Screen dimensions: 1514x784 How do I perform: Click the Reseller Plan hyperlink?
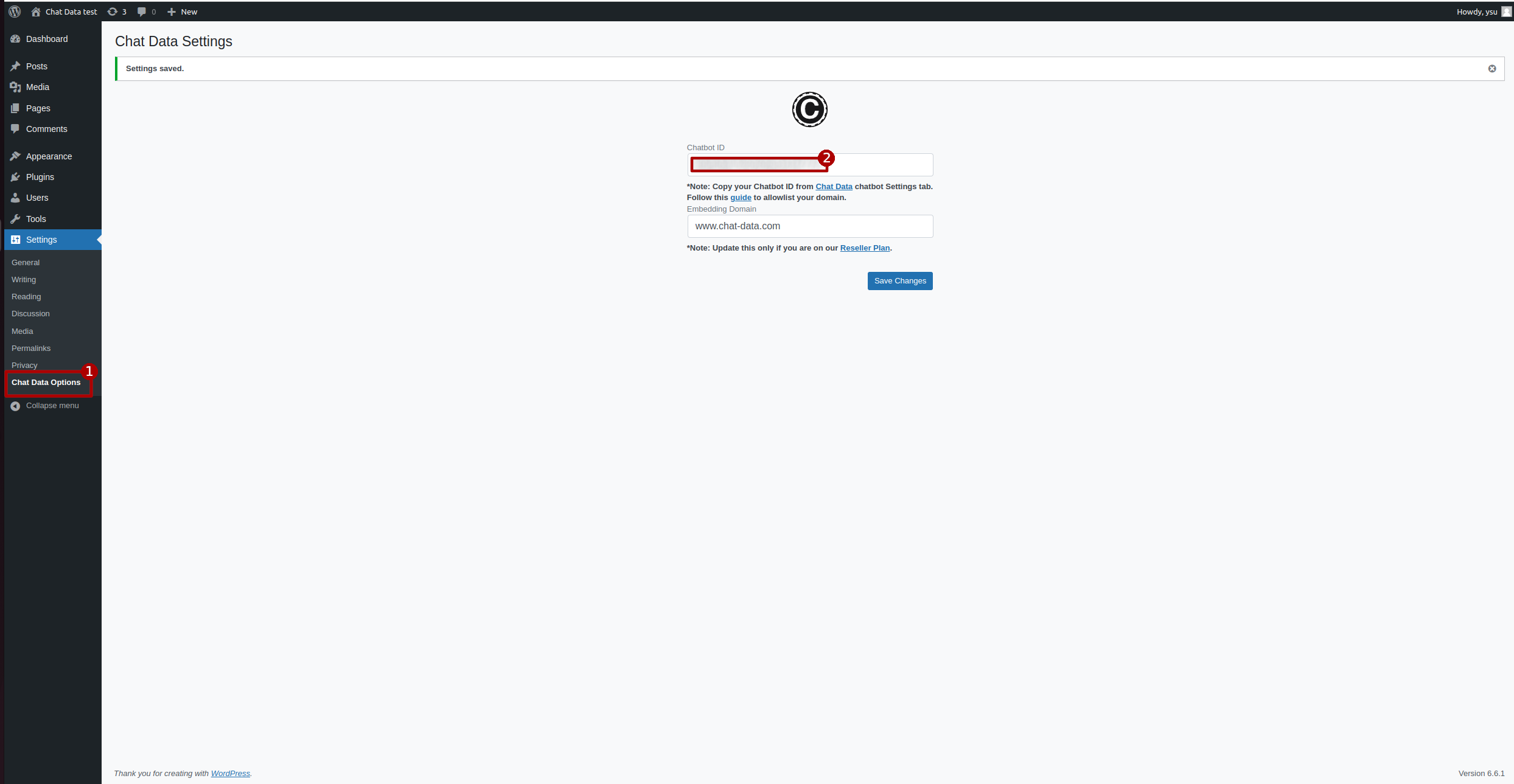865,248
